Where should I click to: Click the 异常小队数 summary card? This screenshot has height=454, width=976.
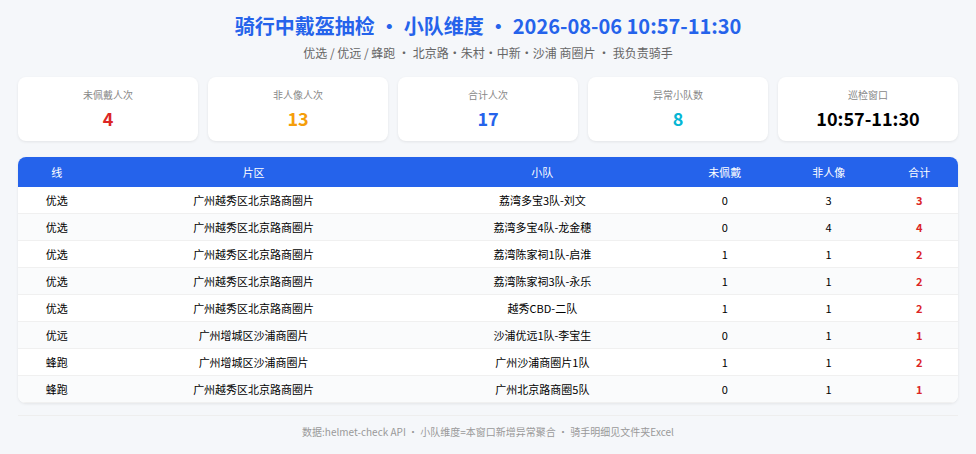coord(678,109)
